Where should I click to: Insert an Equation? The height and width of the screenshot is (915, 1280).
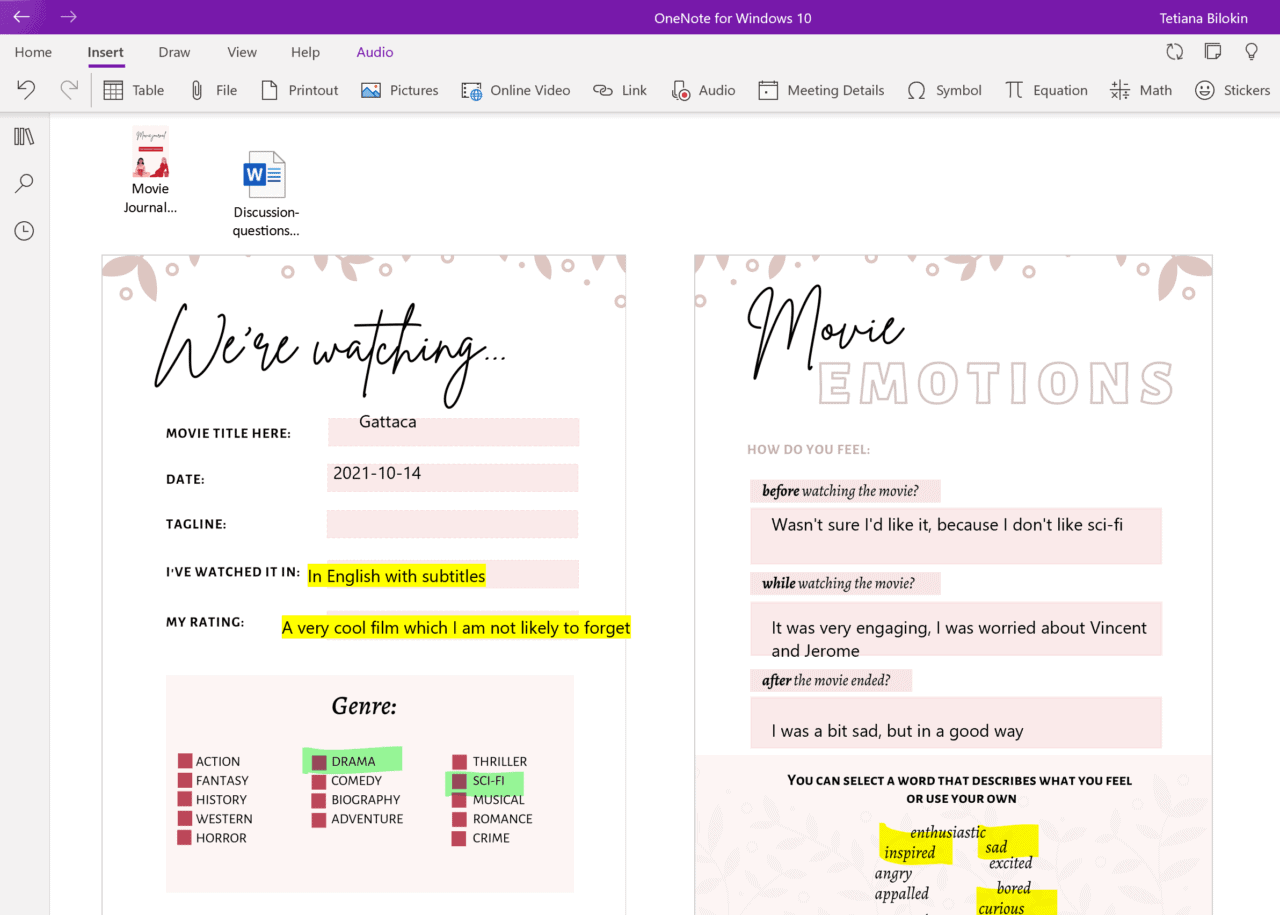[1046, 90]
